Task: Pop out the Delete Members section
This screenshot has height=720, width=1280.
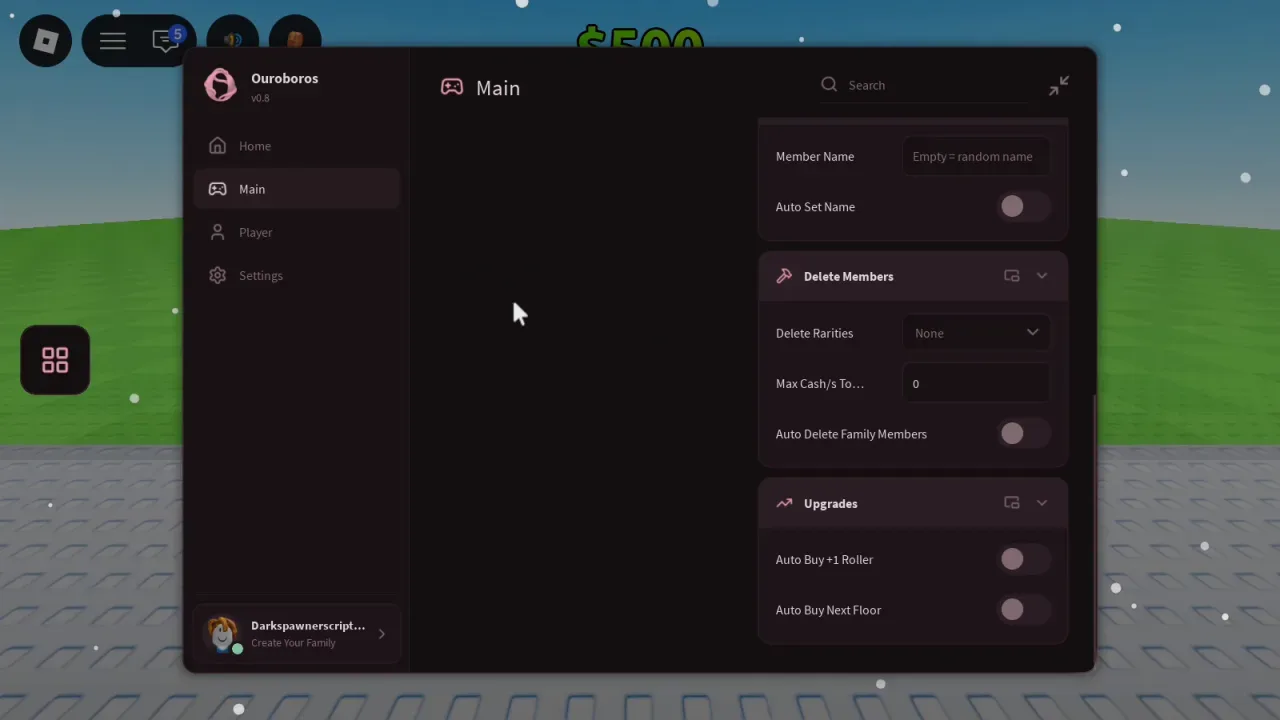Action: pyautogui.click(x=1012, y=276)
